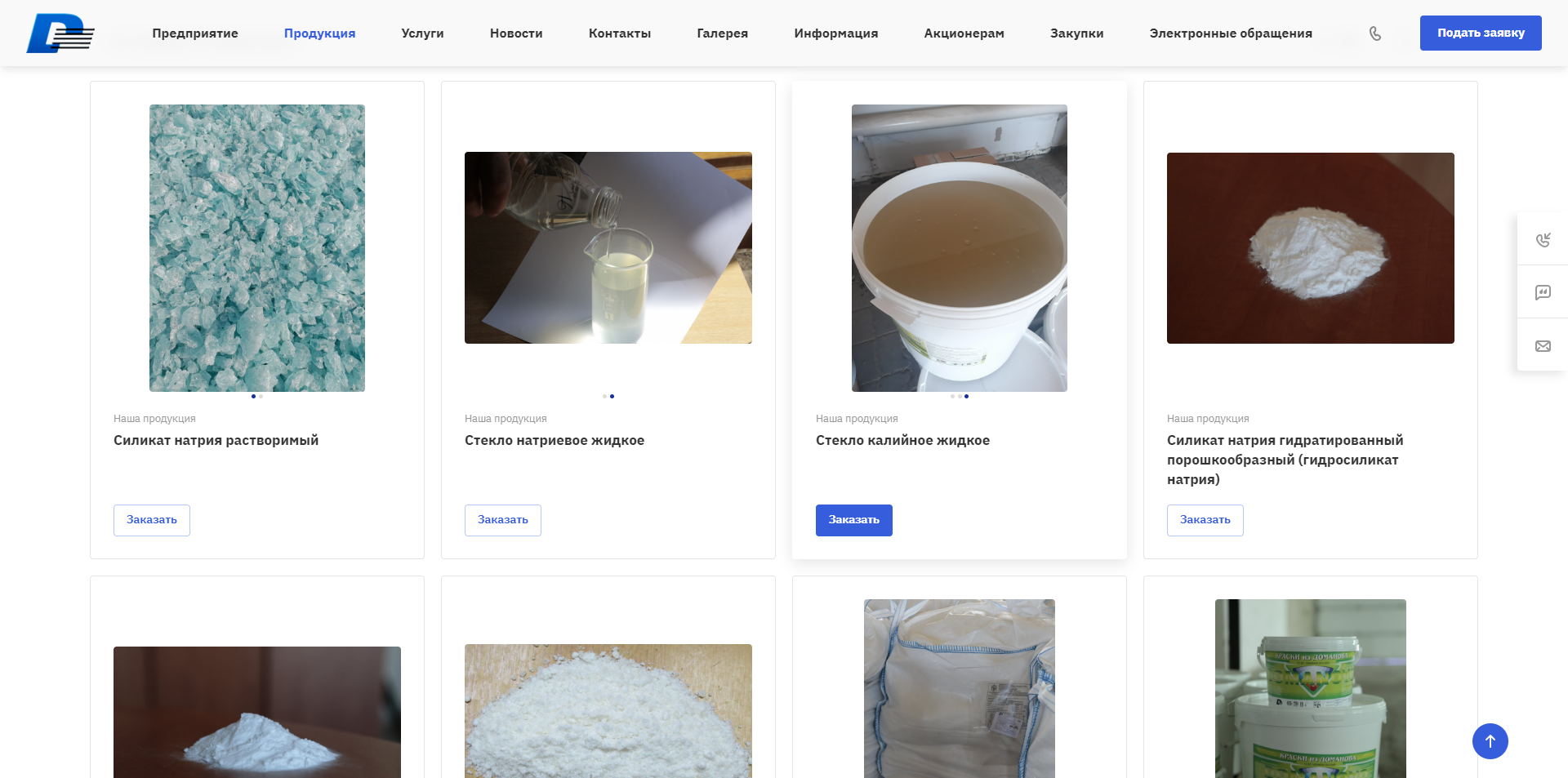Viewport: 1568px width, 778px height.
Task: Click Наша продукция label above Стекло калийное жидкое
Action: coord(857,419)
